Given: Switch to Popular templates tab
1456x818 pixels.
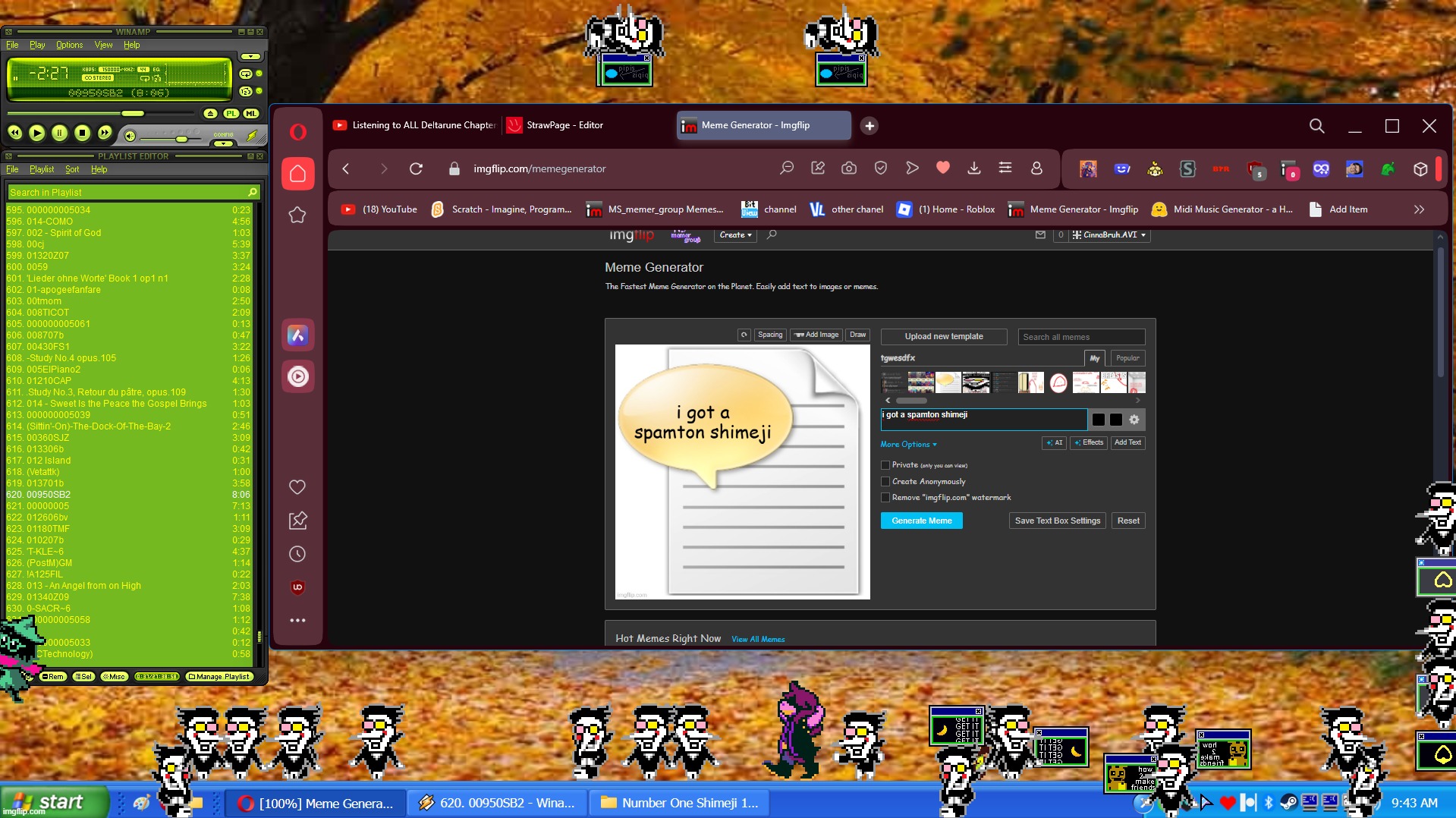Looking at the screenshot, I should pyautogui.click(x=1127, y=358).
